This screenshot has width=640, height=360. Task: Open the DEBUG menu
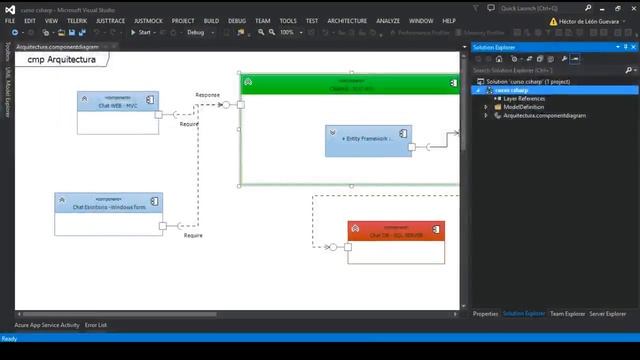(x=237, y=21)
